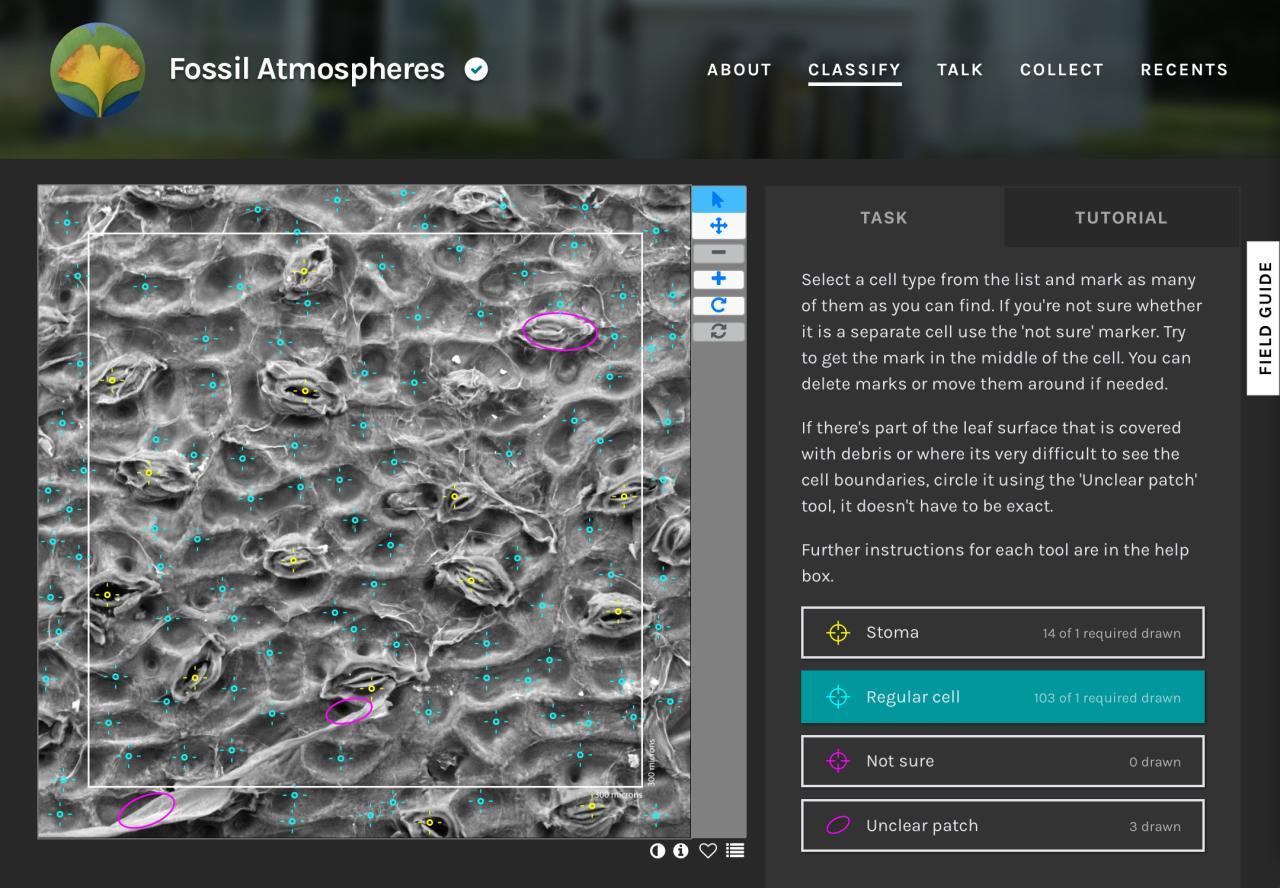Viewport: 1280px width, 888px height.
Task: Open the Field Guide side panel
Action: click(1264, 318)
